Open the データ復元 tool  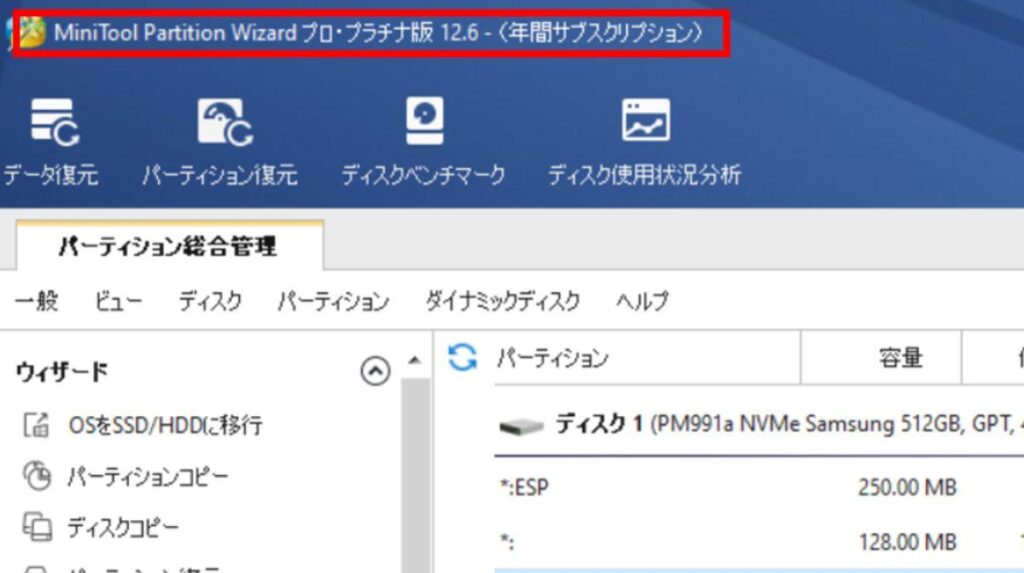point(51,142)
